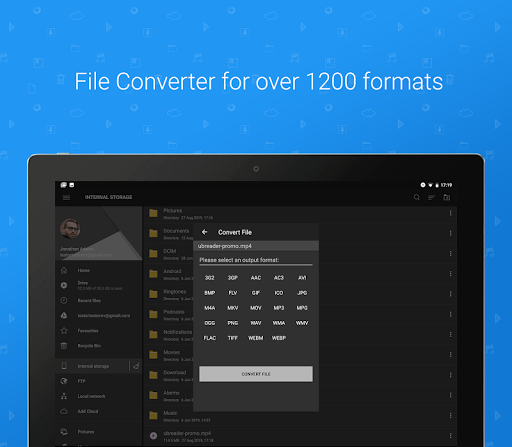Select GIF as the output format
Image resolution: width=512 pixels, height=447 pixels.
[x=256, y=293]
